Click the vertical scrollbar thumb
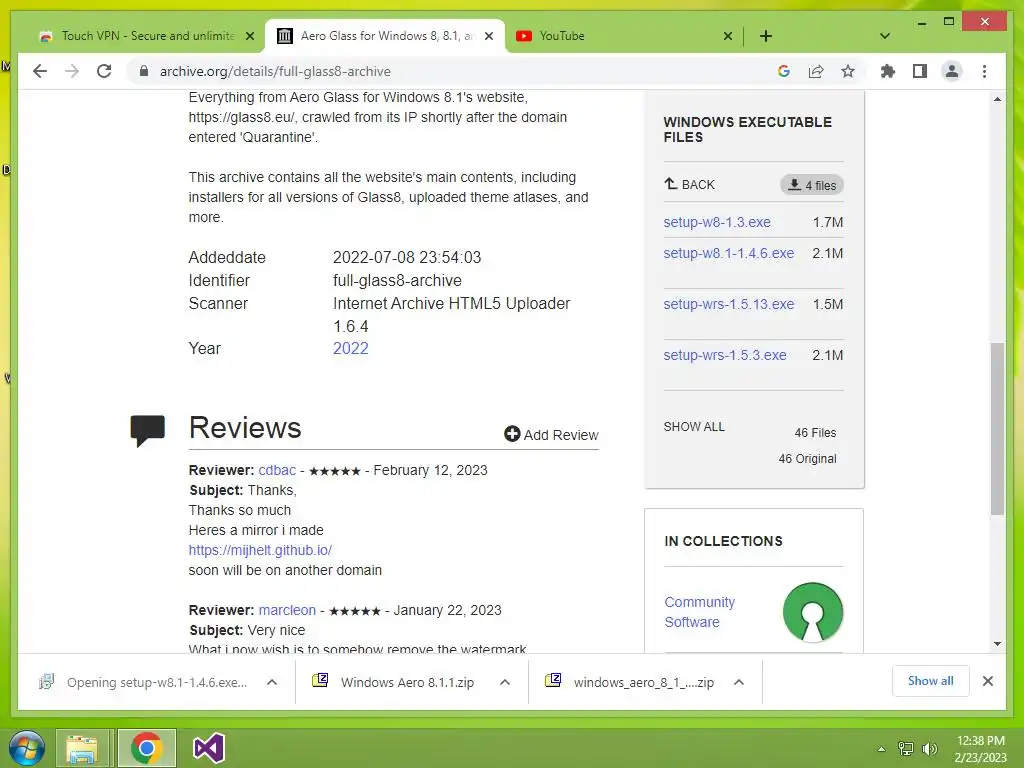Screen dimensions: 1024x768 [x=997, y=428]
